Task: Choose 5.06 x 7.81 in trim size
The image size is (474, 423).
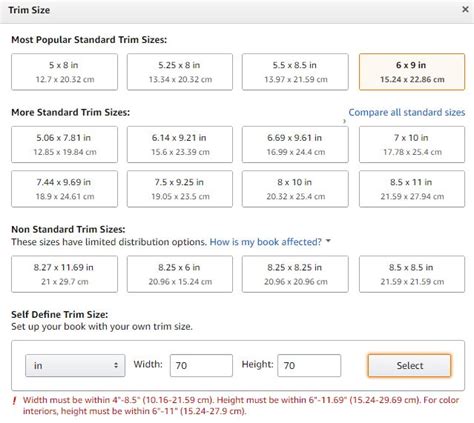Action: (x=64, y=144)
